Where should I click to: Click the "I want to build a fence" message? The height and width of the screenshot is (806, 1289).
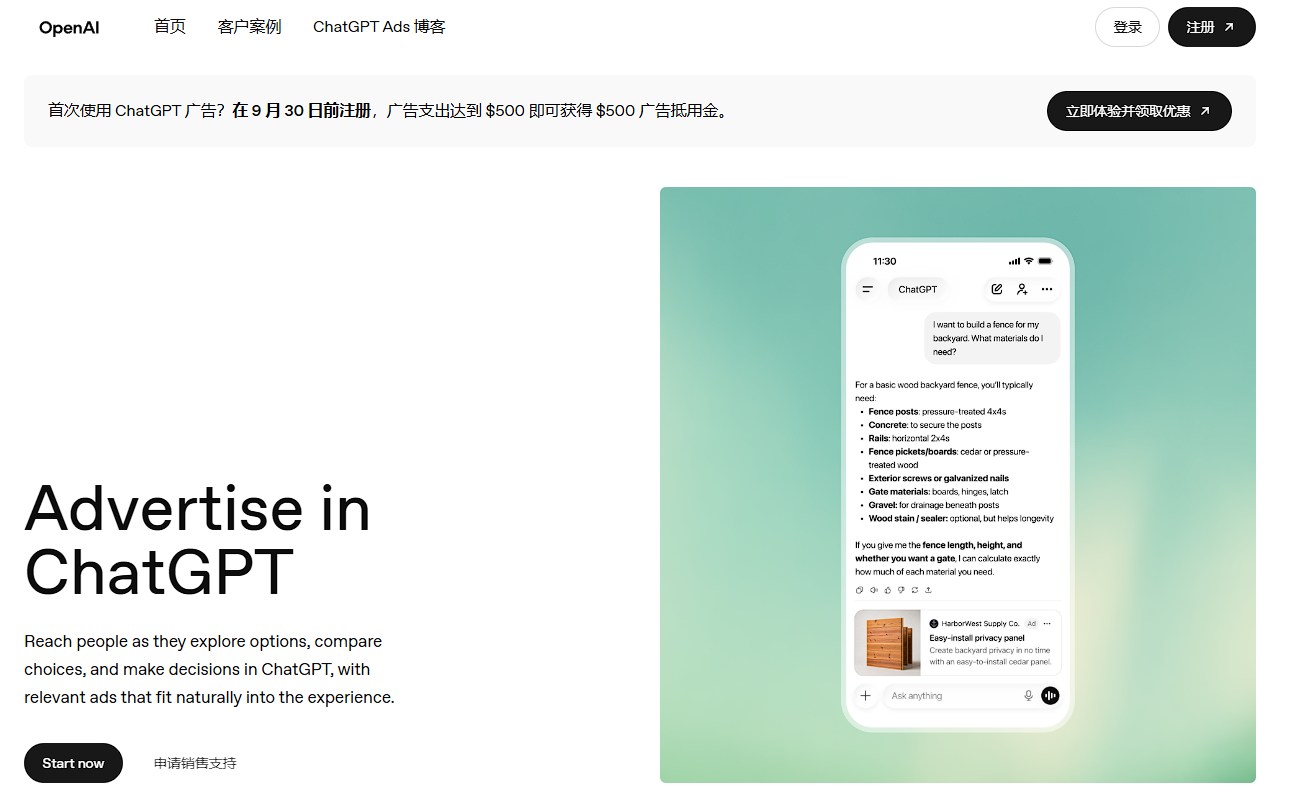tap(991, 338)
